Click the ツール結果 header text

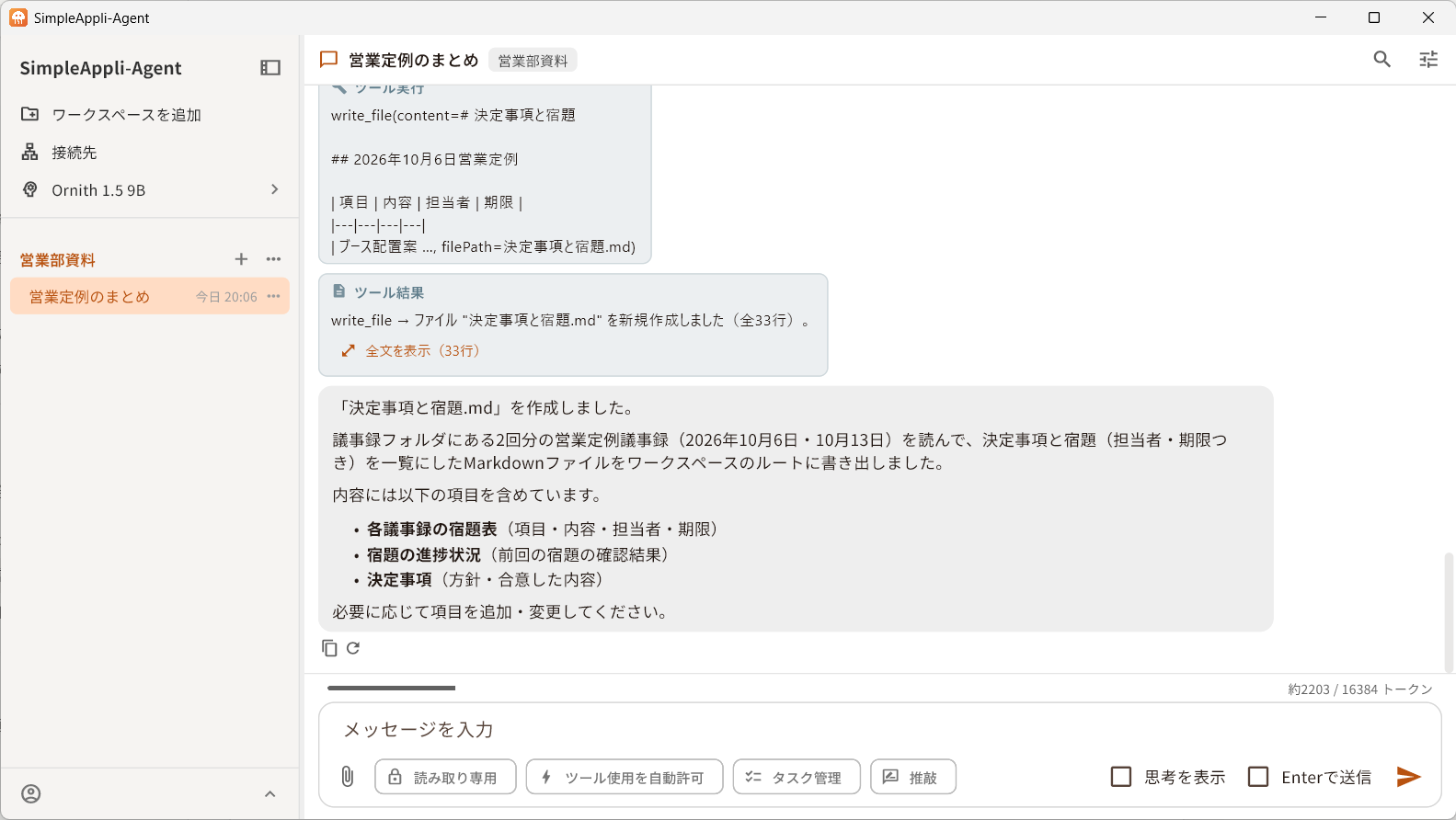click(x=389, y=292)
